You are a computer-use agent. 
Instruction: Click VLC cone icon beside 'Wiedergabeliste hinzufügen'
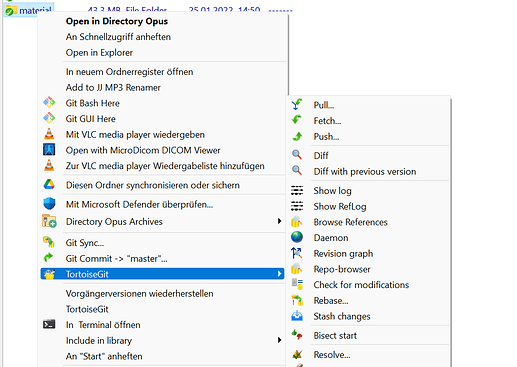point(49,165)
